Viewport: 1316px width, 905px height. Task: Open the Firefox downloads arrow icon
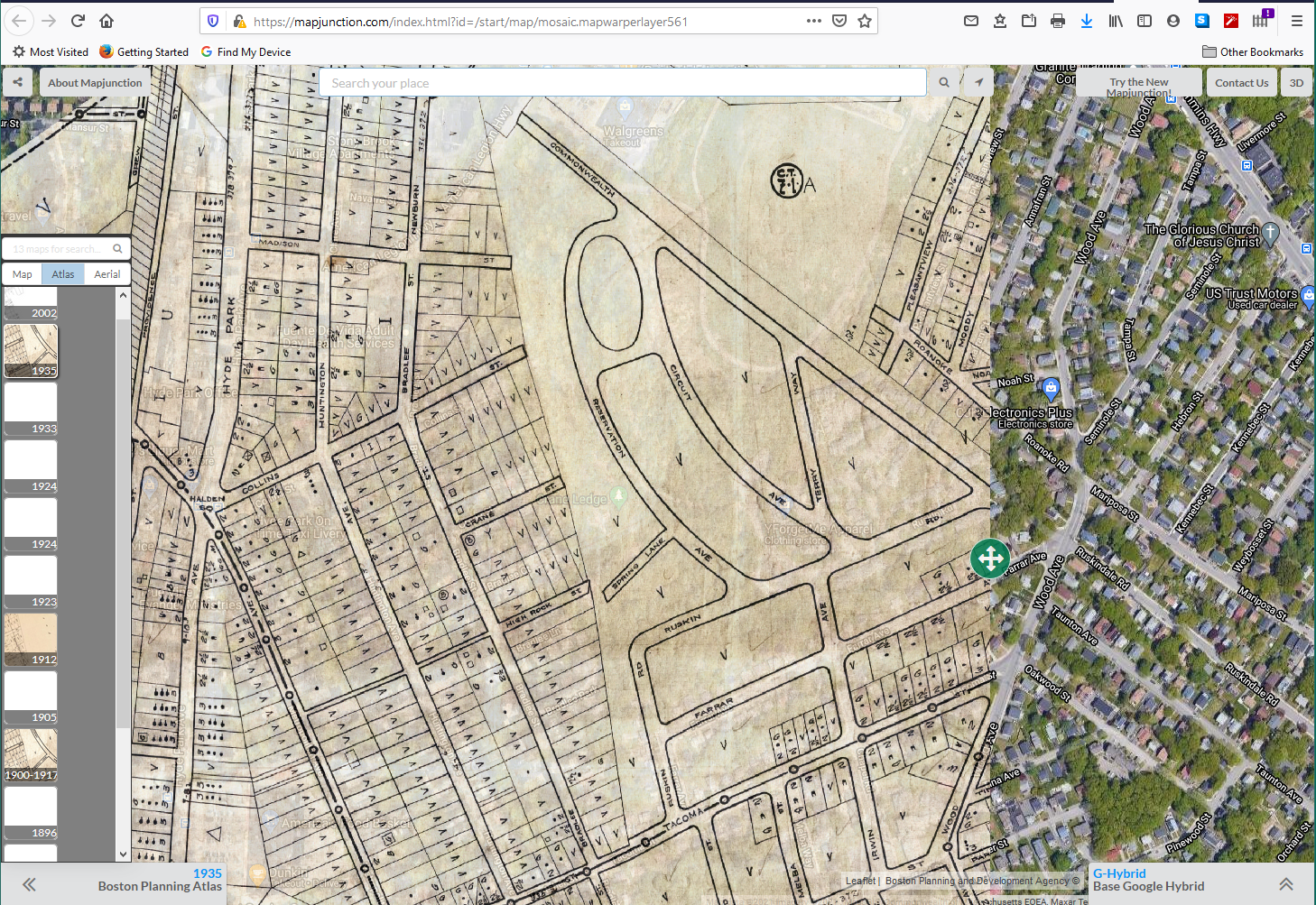[1087, 21]
